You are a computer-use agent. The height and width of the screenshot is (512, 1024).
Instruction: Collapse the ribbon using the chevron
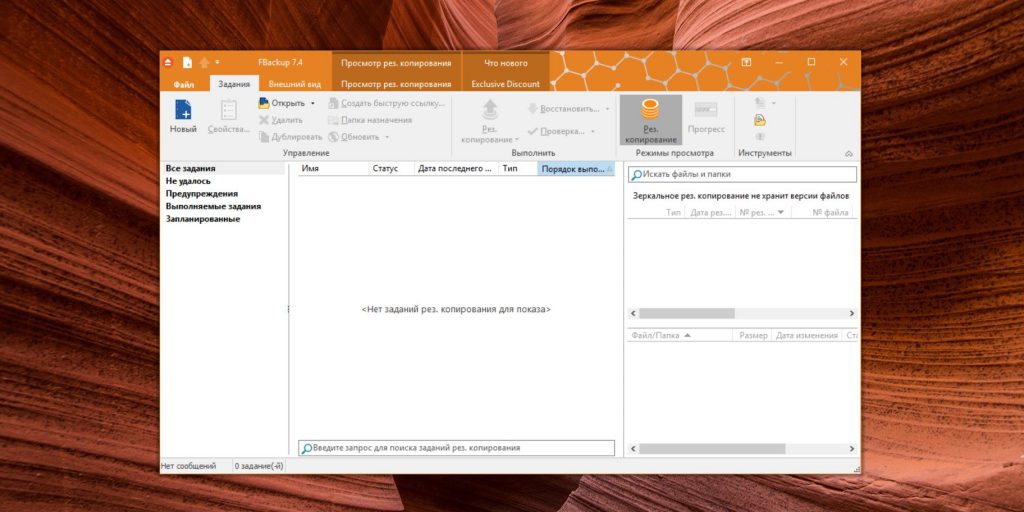pyautogui.click(x=849, y=154)
